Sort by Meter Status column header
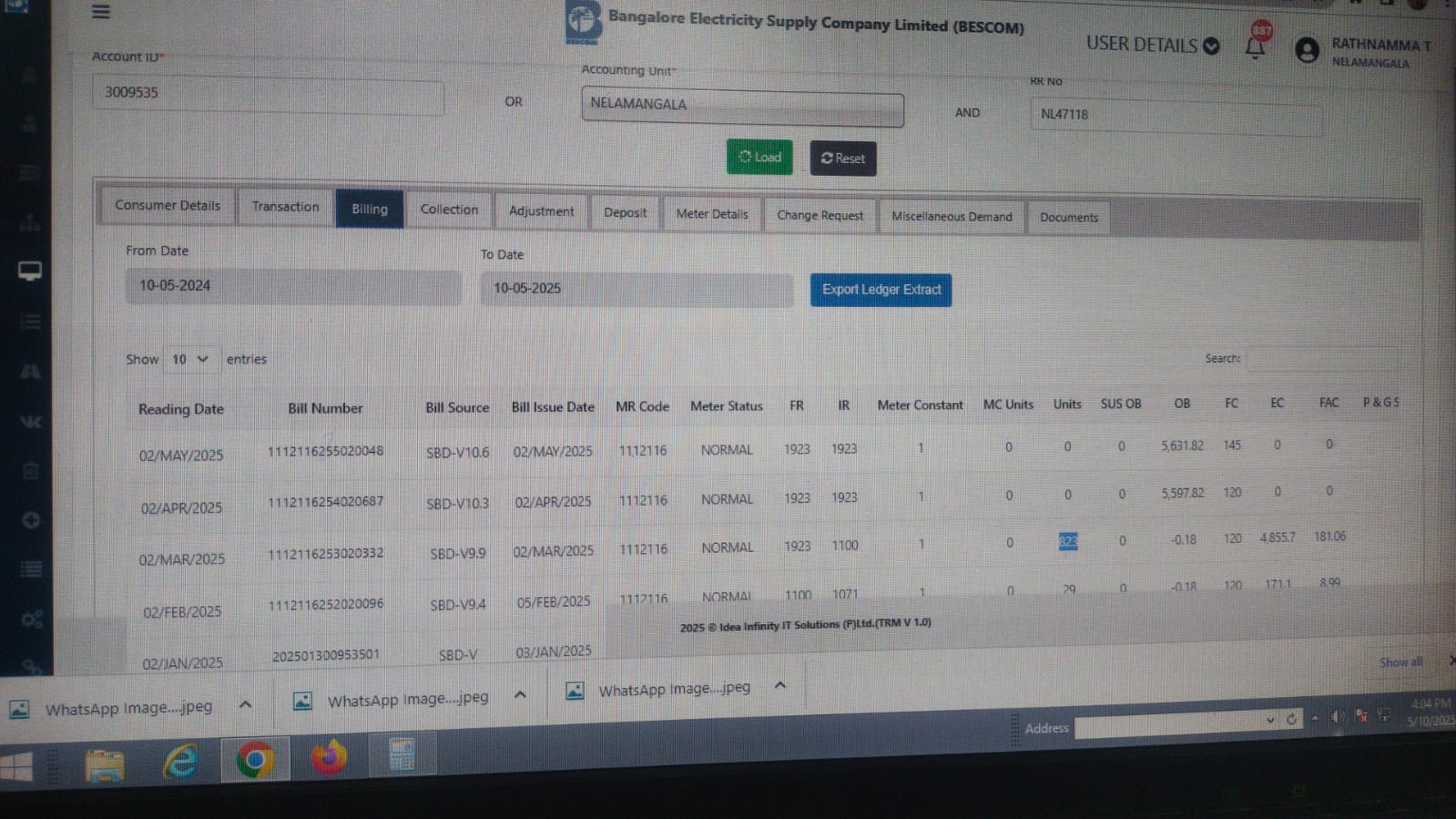Viewport: 1456px width, 819px height. coord(726,406)
